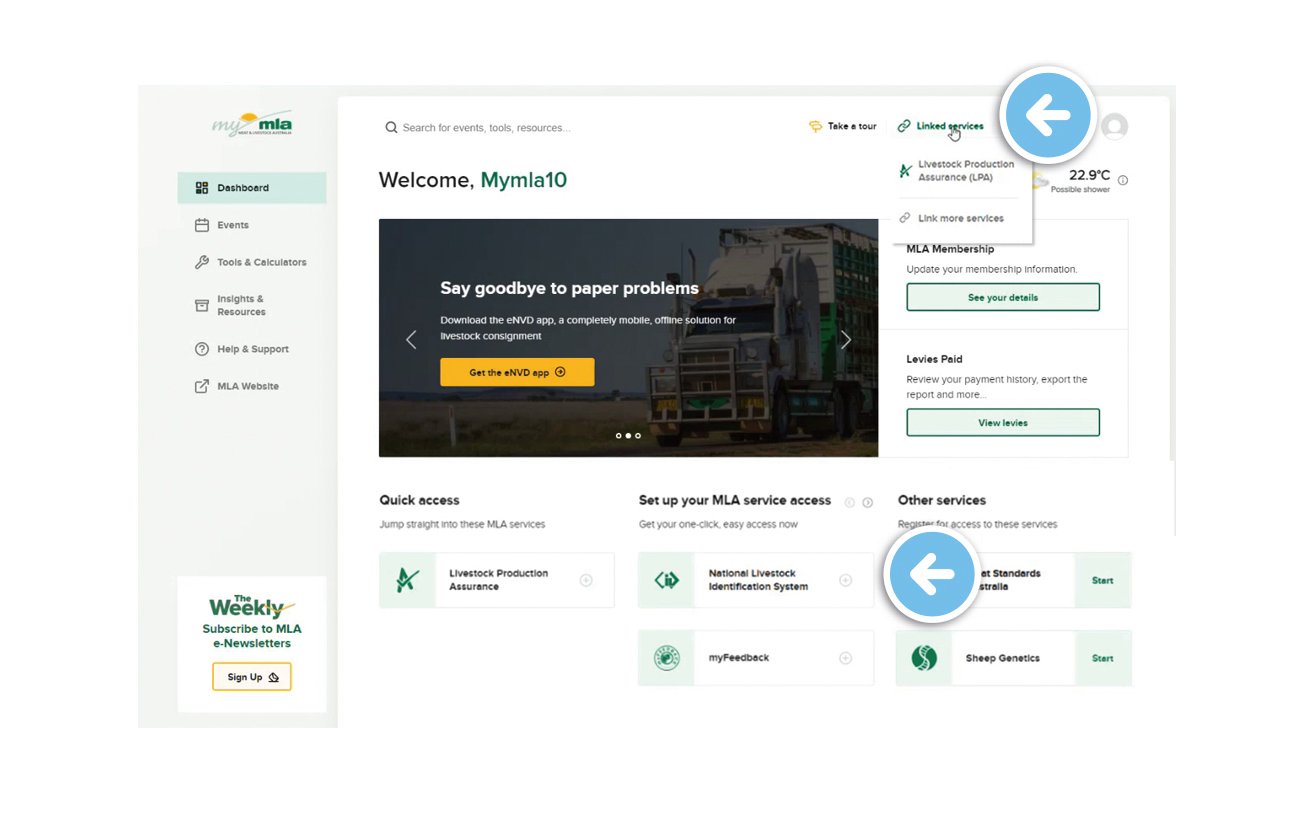Click the myMLA logo
The height and width of the screenshot is (813, 1314).
[x=252, y=123]
